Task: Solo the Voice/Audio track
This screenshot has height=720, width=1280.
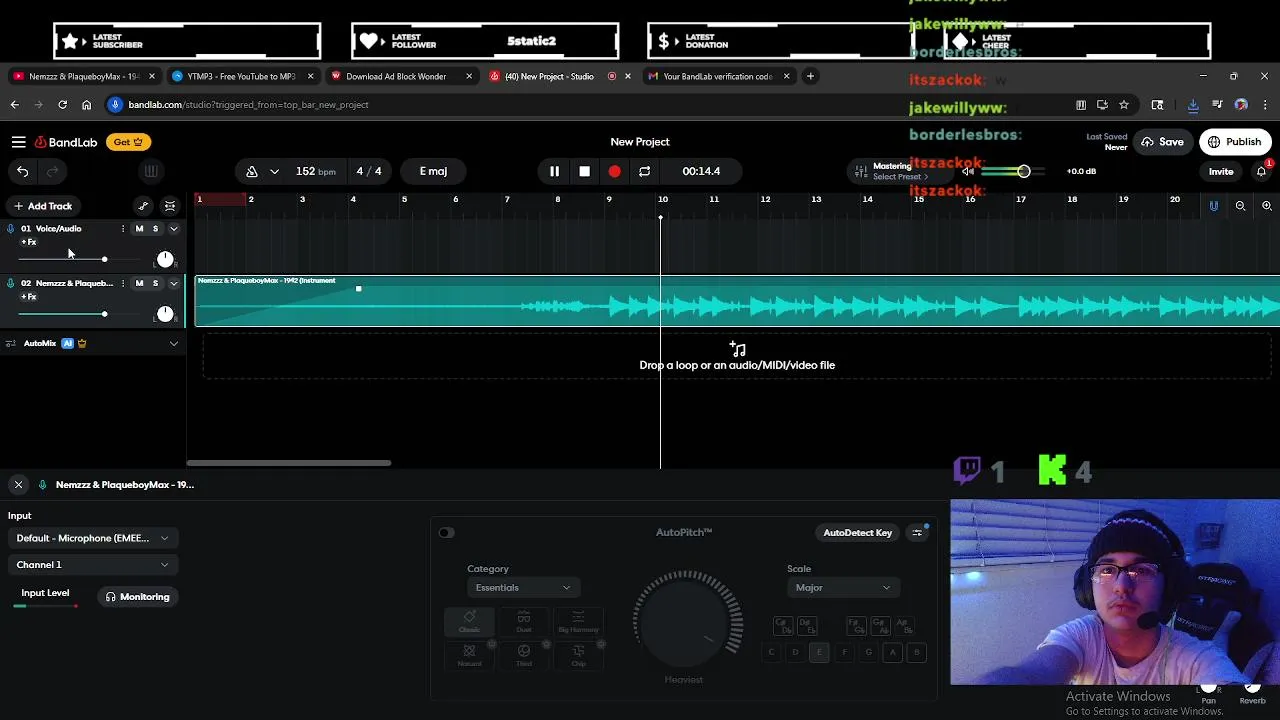Action: [155, 229]
